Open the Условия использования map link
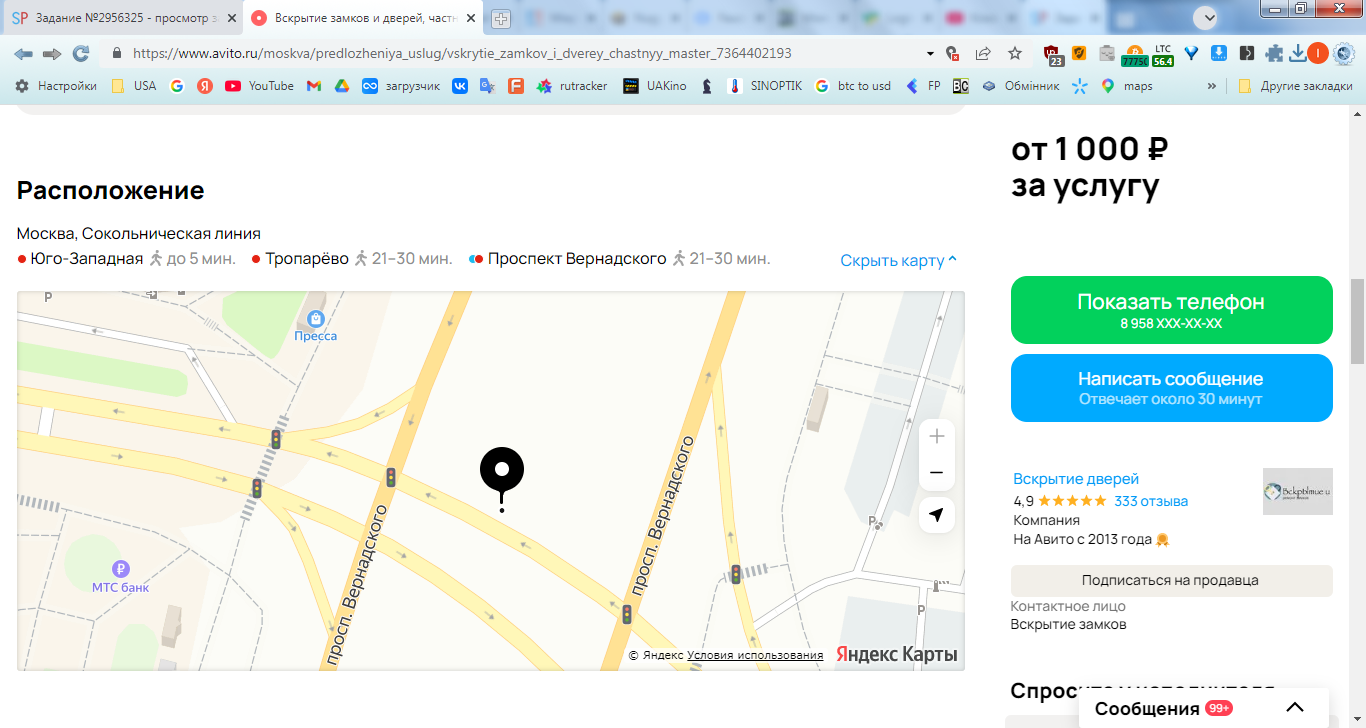Image resolution: width=1366 pixels, height=728 pixels. point(755,655)
